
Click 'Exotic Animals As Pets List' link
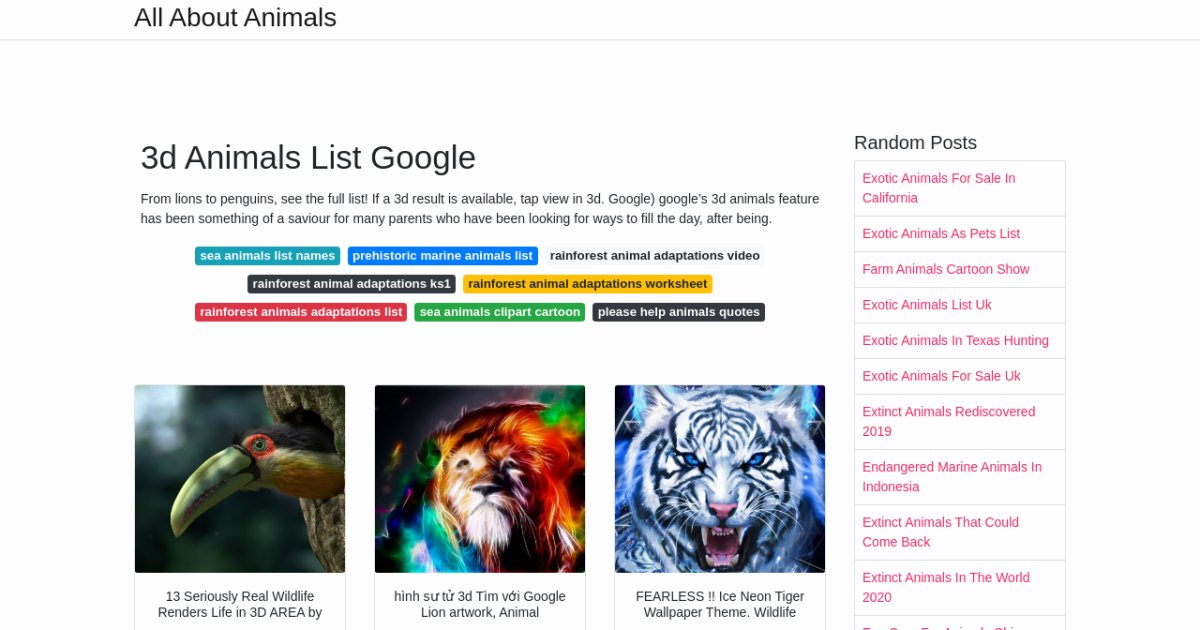(941, 234)
